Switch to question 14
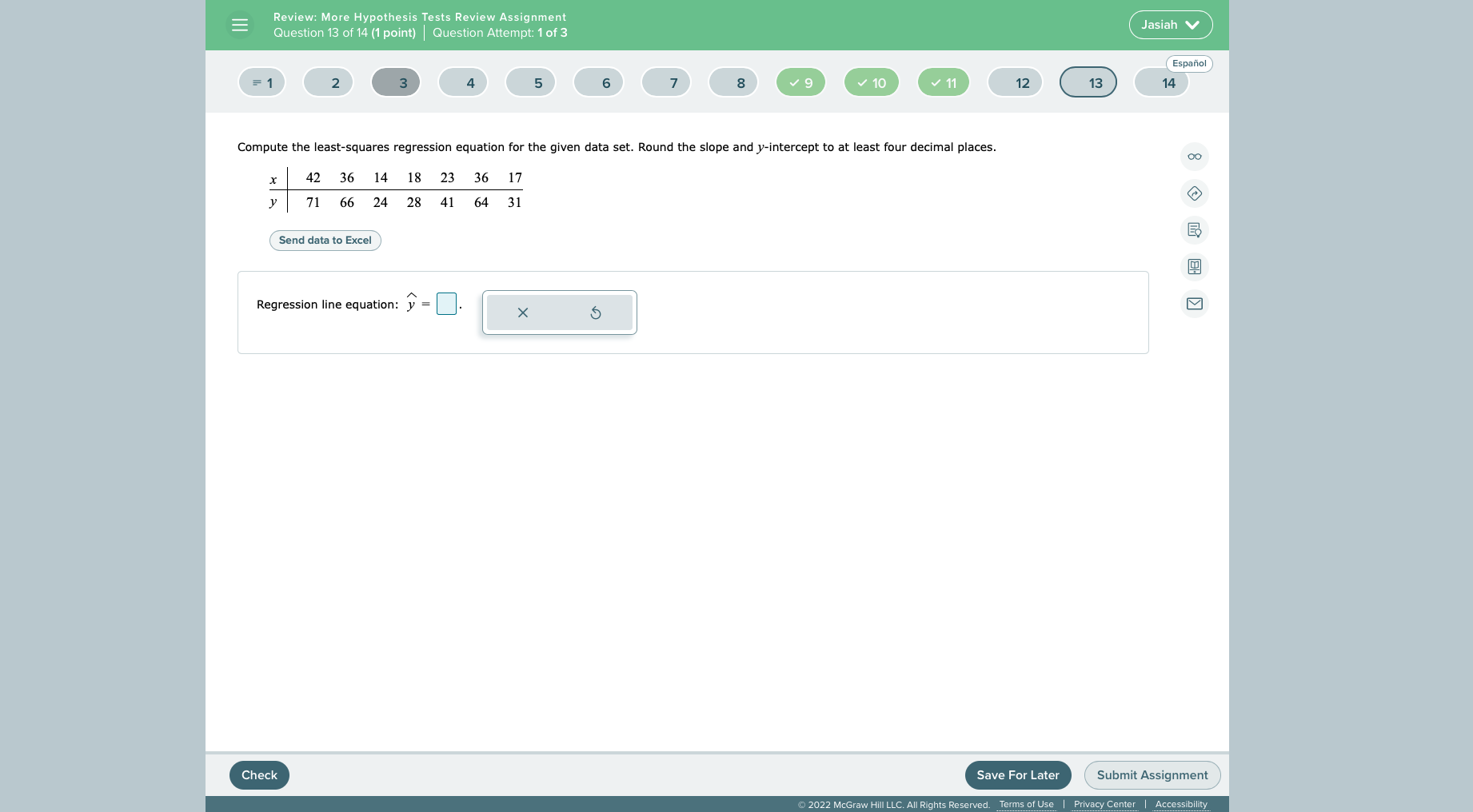This screenshot has width=1473, height=812. tap(1161, 82)
